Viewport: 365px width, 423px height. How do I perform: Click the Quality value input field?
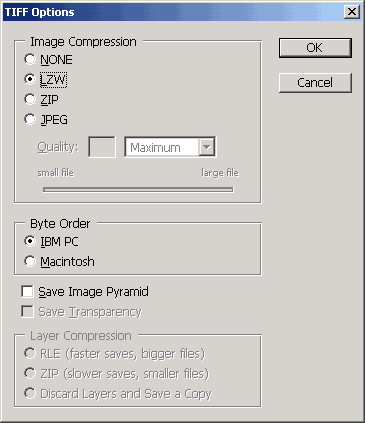coord(102,147)
